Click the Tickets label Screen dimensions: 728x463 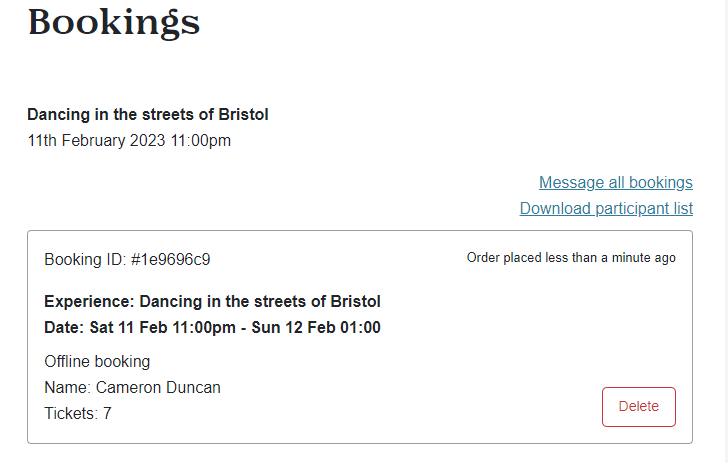71,413
